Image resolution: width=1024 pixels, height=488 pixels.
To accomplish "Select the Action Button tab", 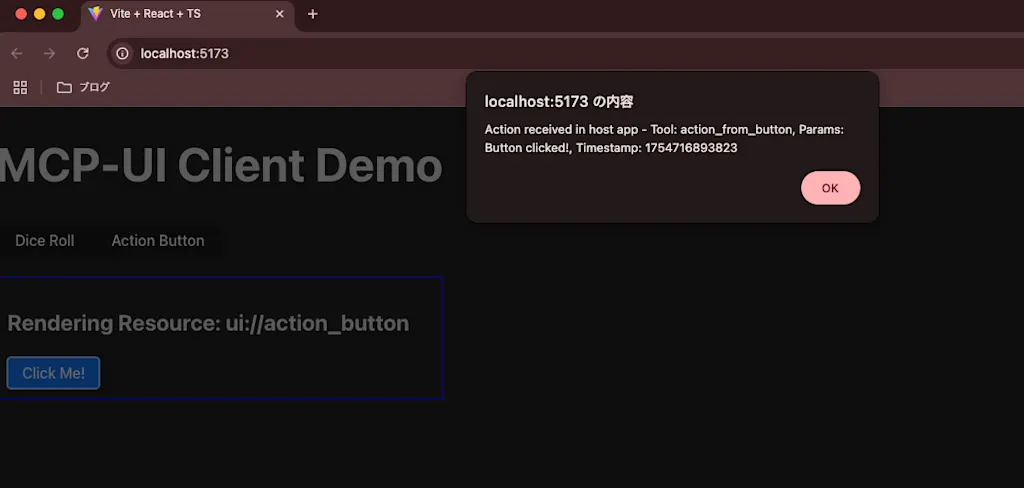I will pos(157,240).
